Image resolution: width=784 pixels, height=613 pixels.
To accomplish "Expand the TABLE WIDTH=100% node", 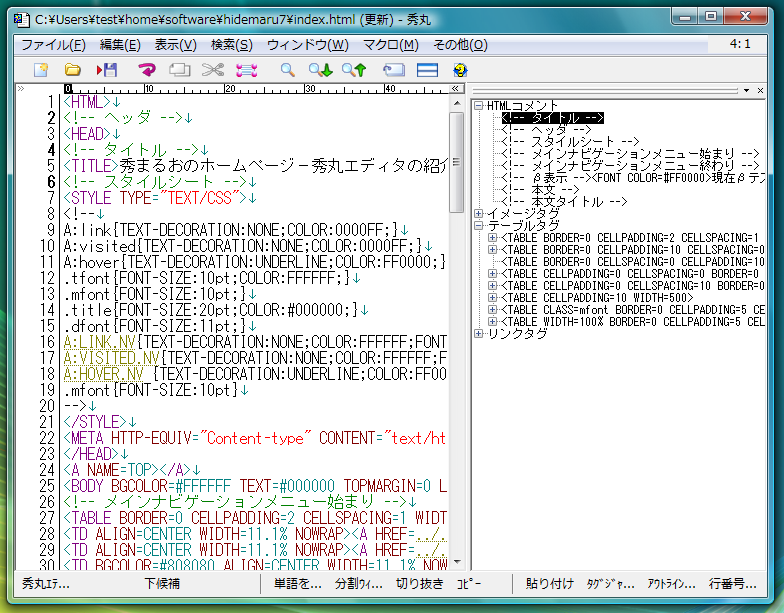I will click(492, 322).
